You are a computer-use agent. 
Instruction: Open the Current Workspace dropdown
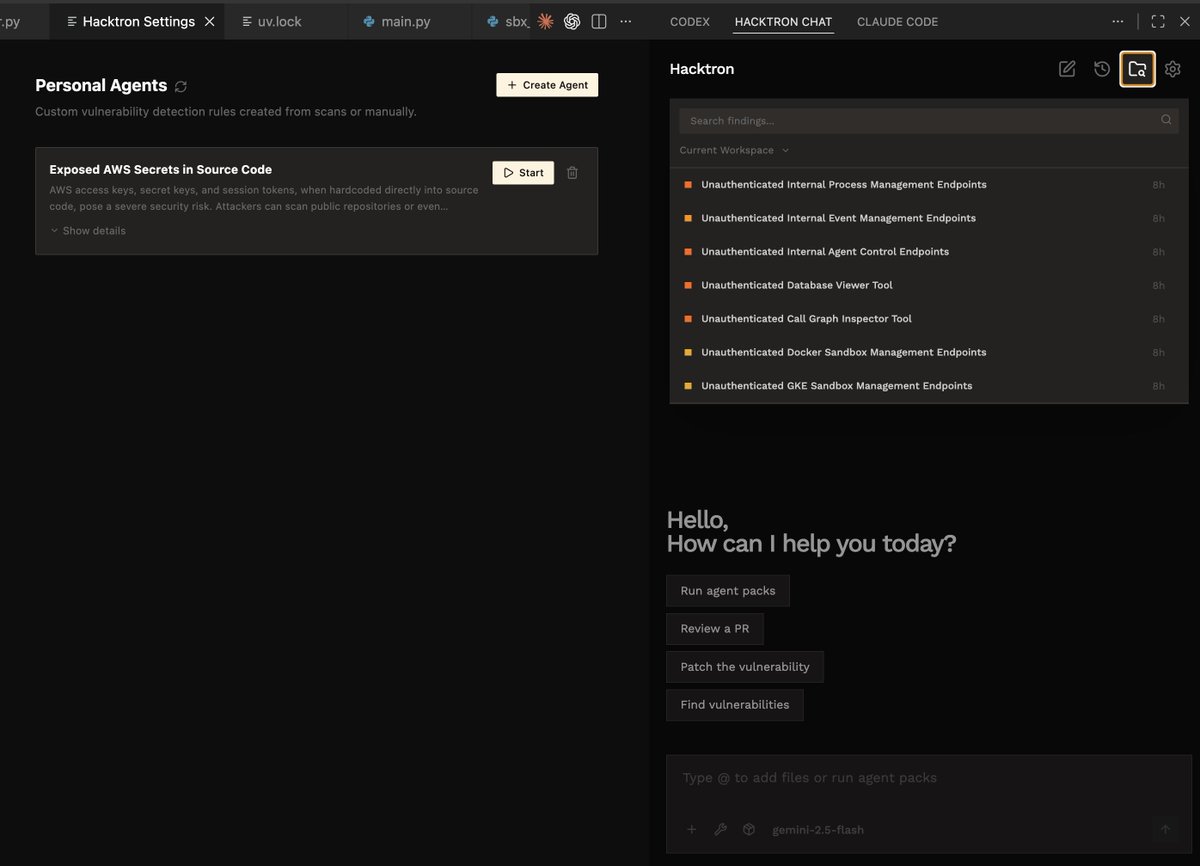pos(734,150)
